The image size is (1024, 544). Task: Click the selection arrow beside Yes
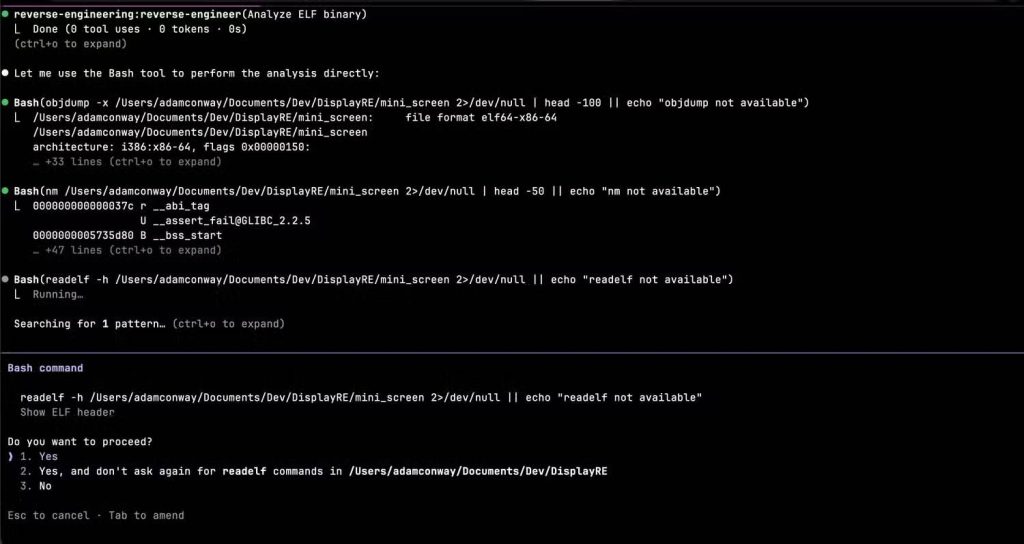pyautogui.click(x=10, y=456)
